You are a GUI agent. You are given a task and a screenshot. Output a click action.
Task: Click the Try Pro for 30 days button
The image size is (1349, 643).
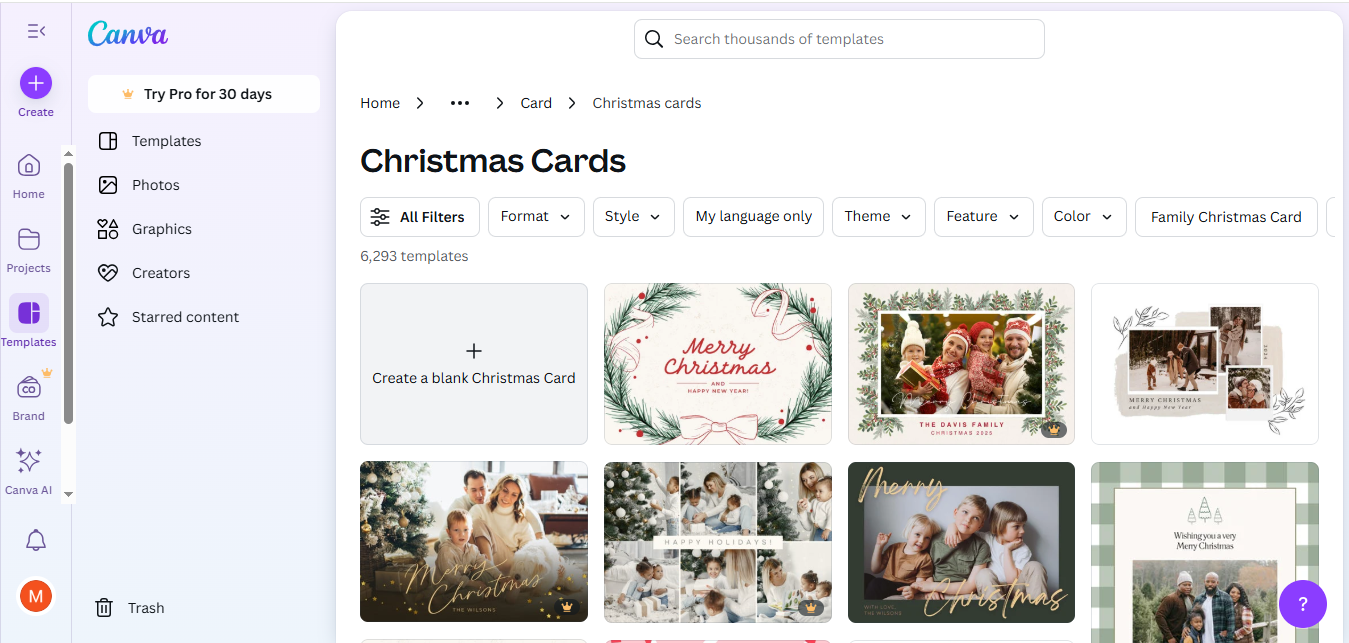coord(203,93)
